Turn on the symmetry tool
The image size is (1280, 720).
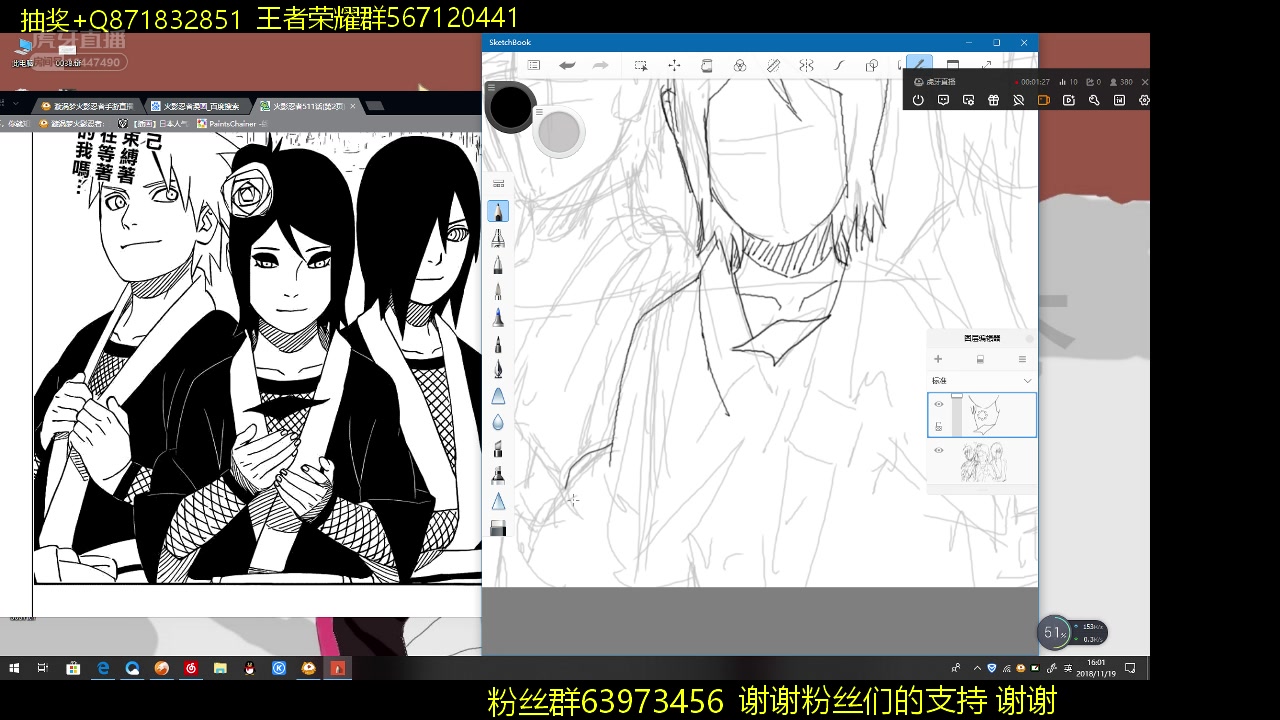point(806,65)
